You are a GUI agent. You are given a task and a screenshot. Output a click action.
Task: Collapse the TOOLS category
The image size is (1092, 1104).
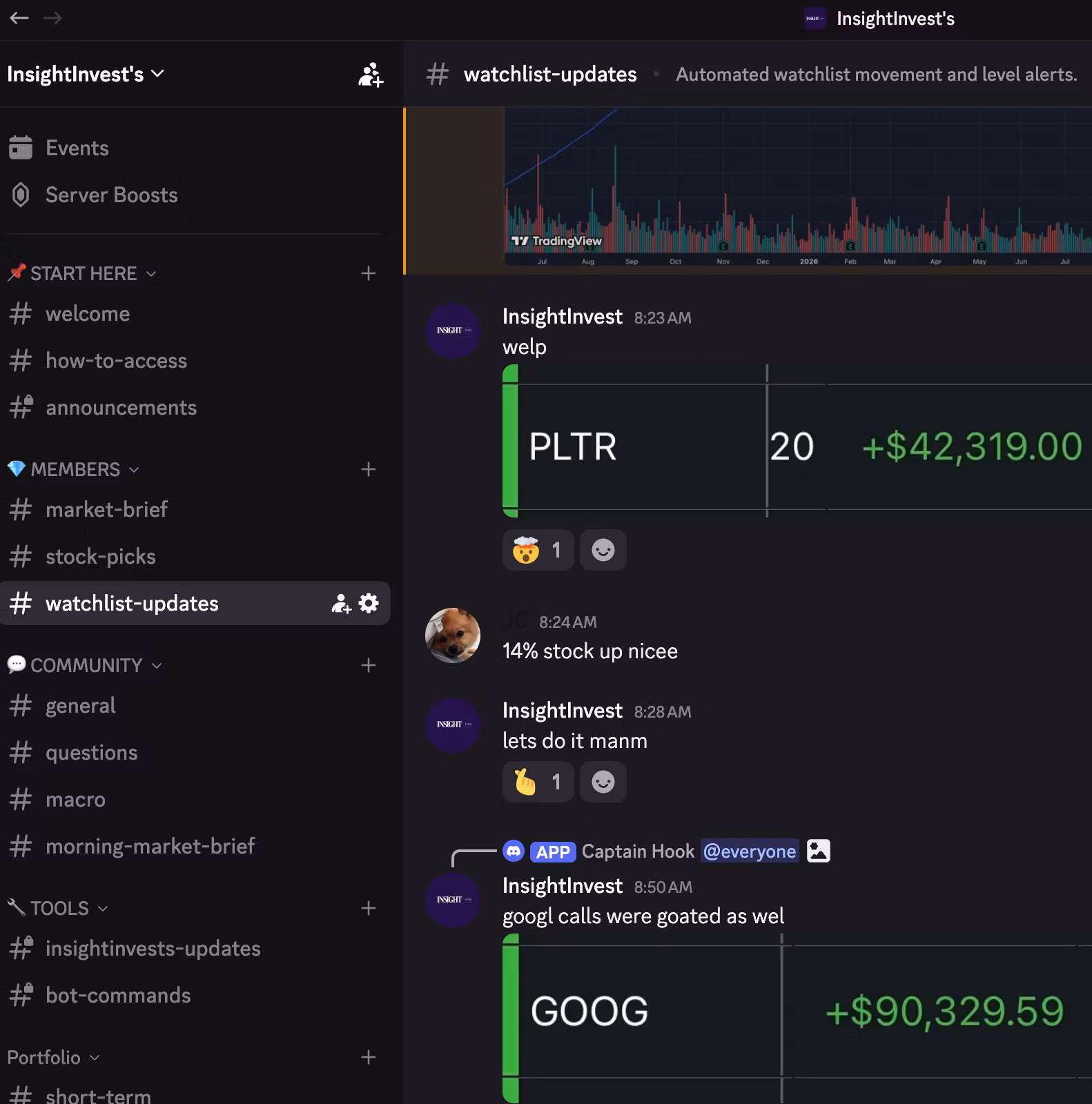[x=58, y=908]
